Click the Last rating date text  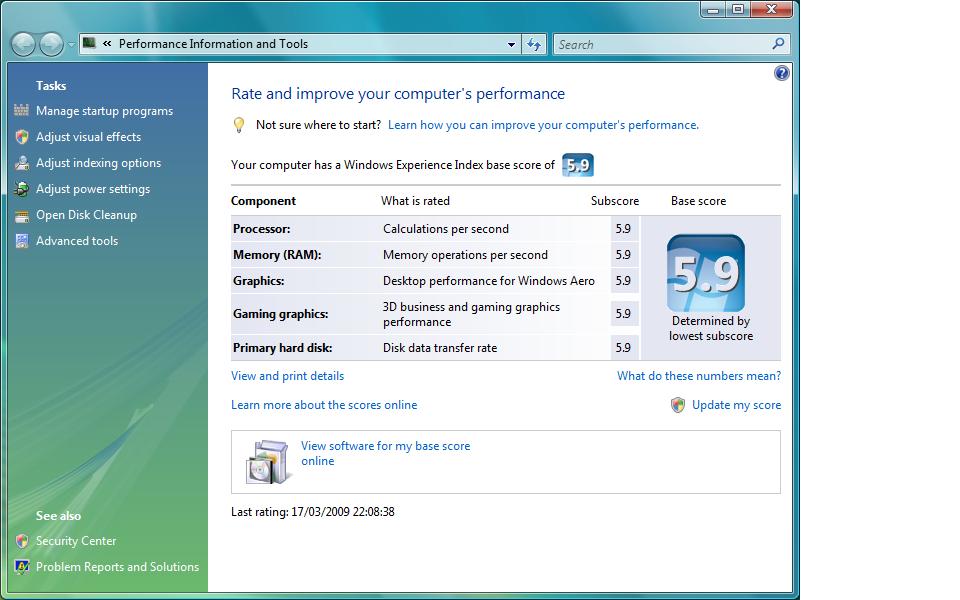[x=312, y=512]
